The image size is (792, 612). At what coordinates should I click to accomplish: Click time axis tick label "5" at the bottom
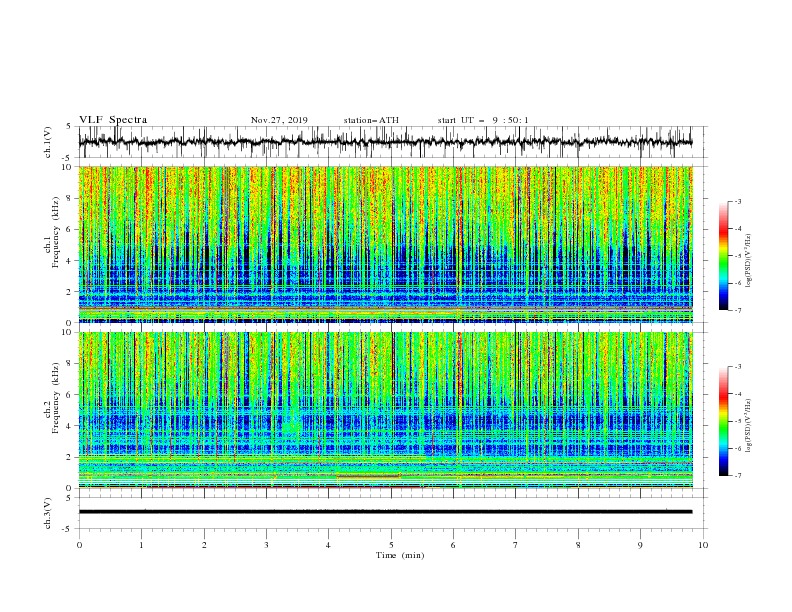[391, 545]
